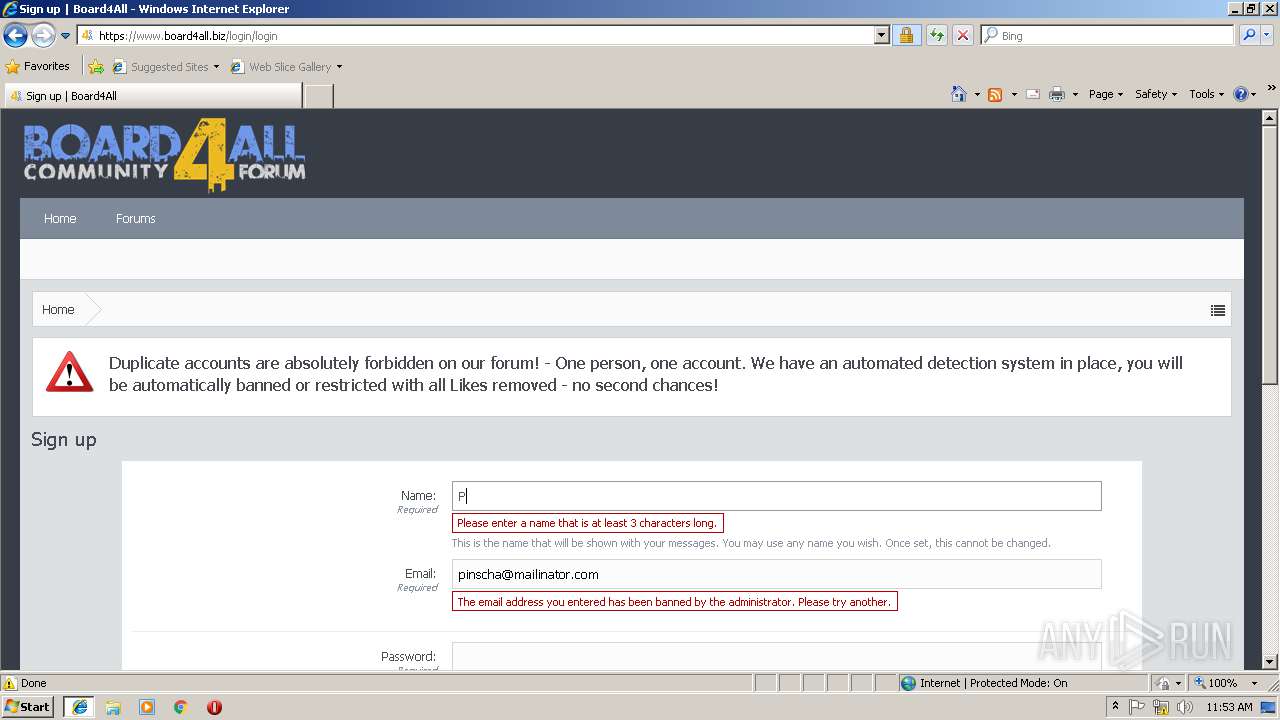
Task: Click the Help question mark icon
Action: coord(1241,94)
